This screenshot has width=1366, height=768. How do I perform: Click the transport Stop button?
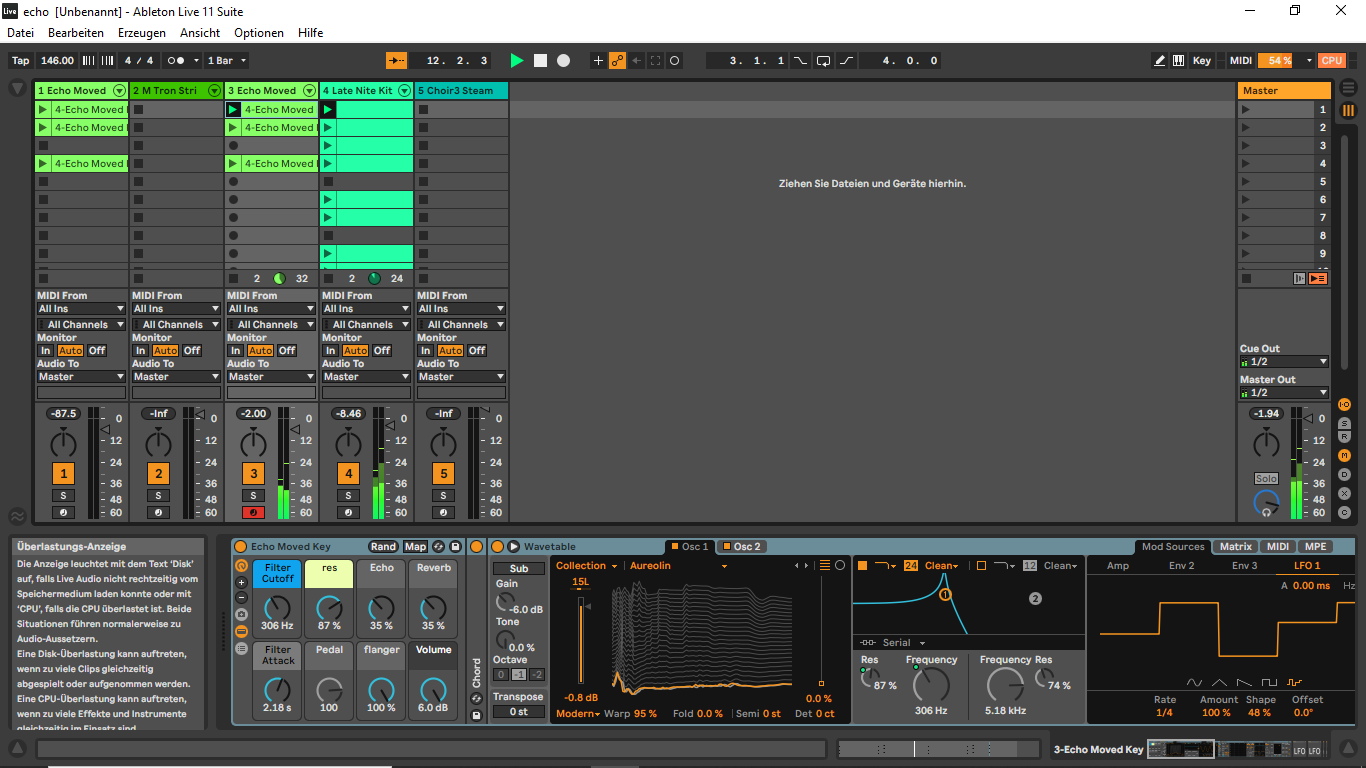click(x=540, y=60)
